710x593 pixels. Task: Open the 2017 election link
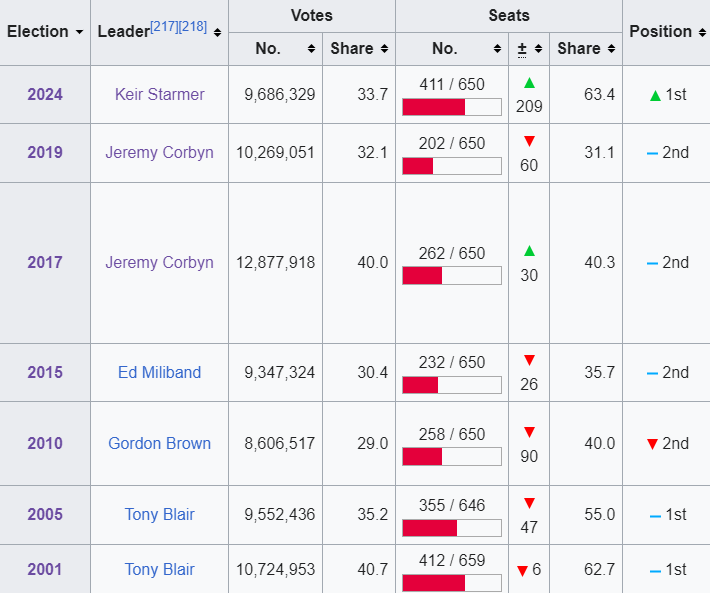tap(45, 263)
